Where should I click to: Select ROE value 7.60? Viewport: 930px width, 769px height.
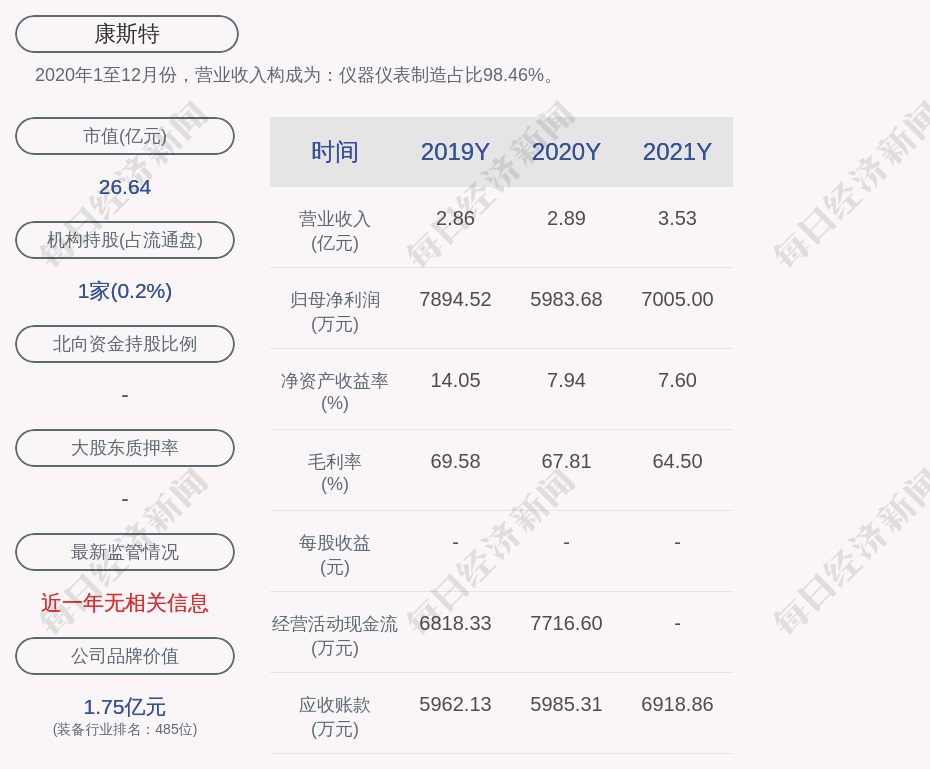(x=677, y=380)
